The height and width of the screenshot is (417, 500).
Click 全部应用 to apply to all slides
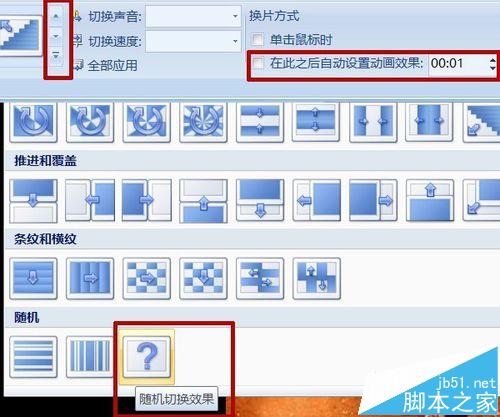tap(106, 65)
